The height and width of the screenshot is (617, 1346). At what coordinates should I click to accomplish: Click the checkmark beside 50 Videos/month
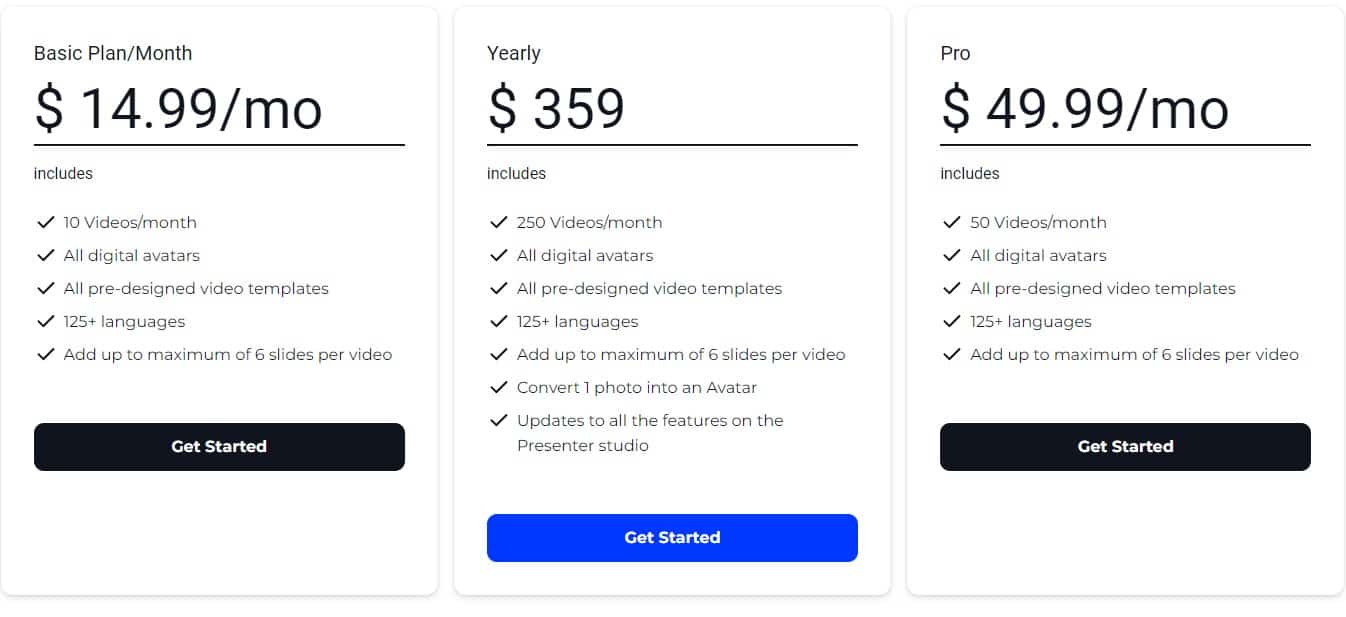pyautogui.click(x=952, y=222)
